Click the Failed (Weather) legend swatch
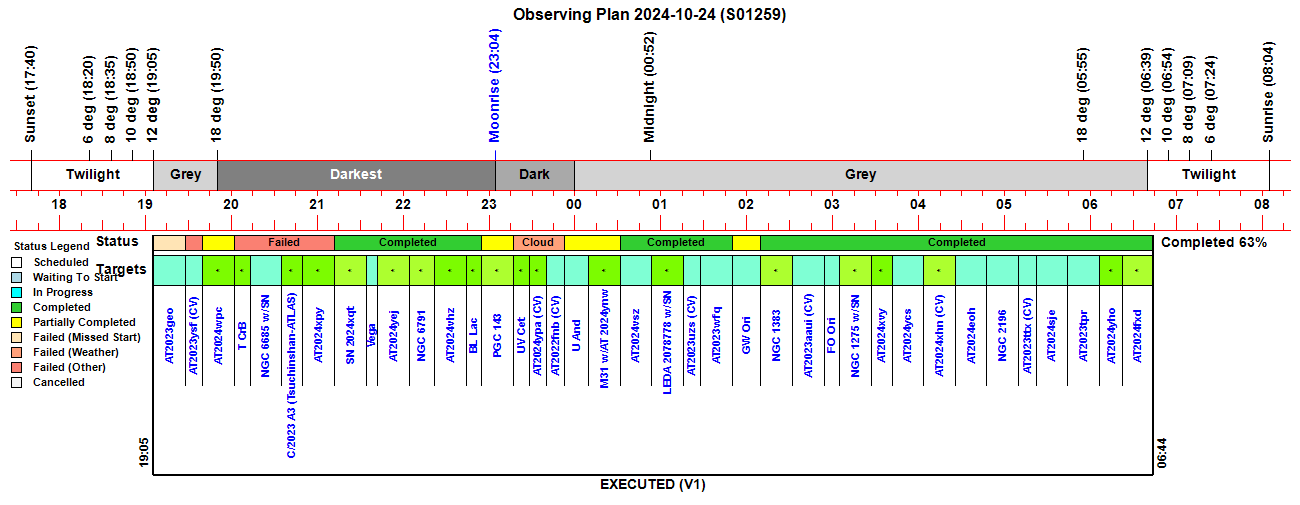This screenshot has height=505, width=1300. [15, 353]
